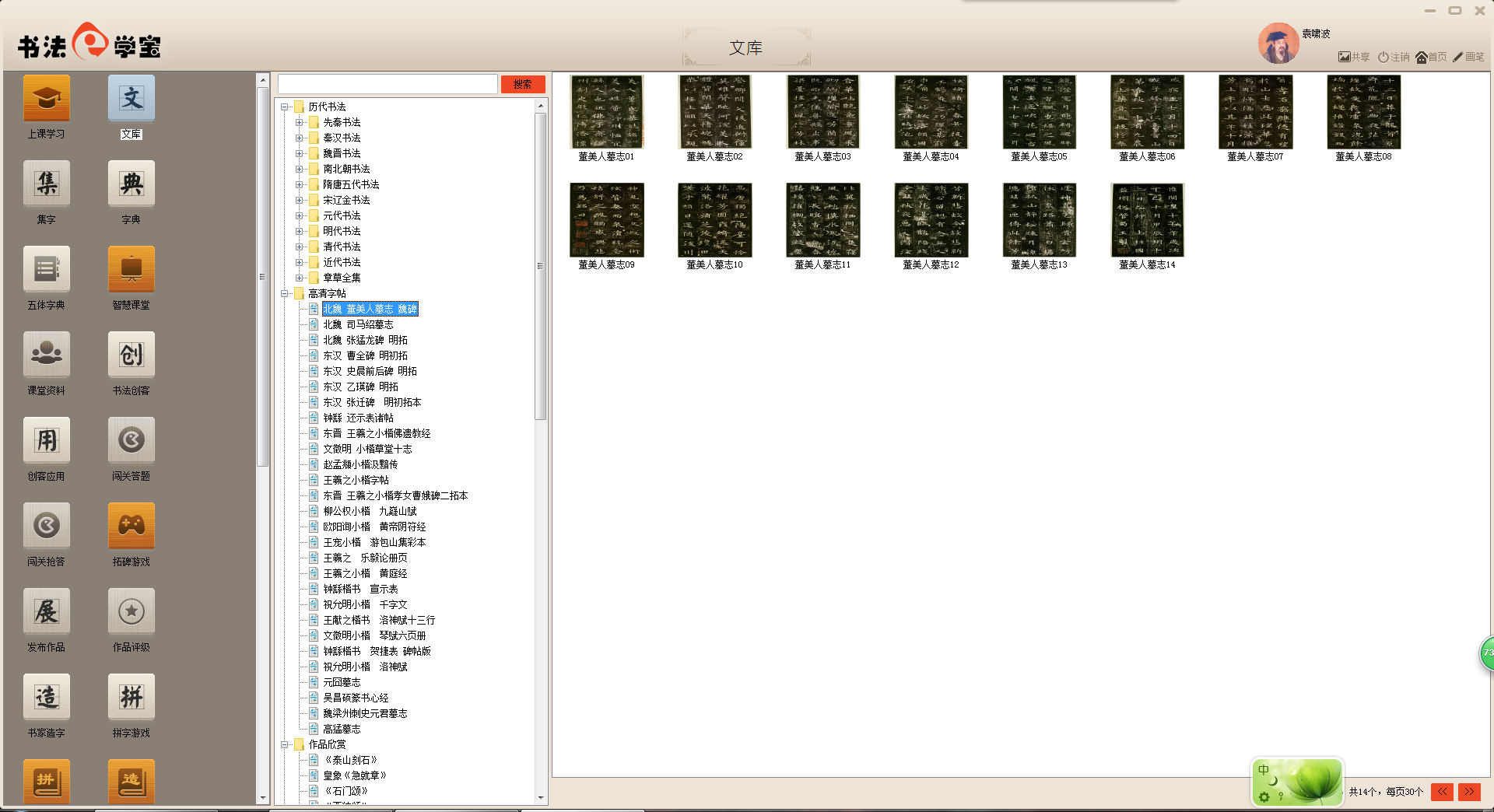The width and height of the screenshot is (1494, 812).
Task: Collapse the 历代书法 tree node
Action: point(285,107)
